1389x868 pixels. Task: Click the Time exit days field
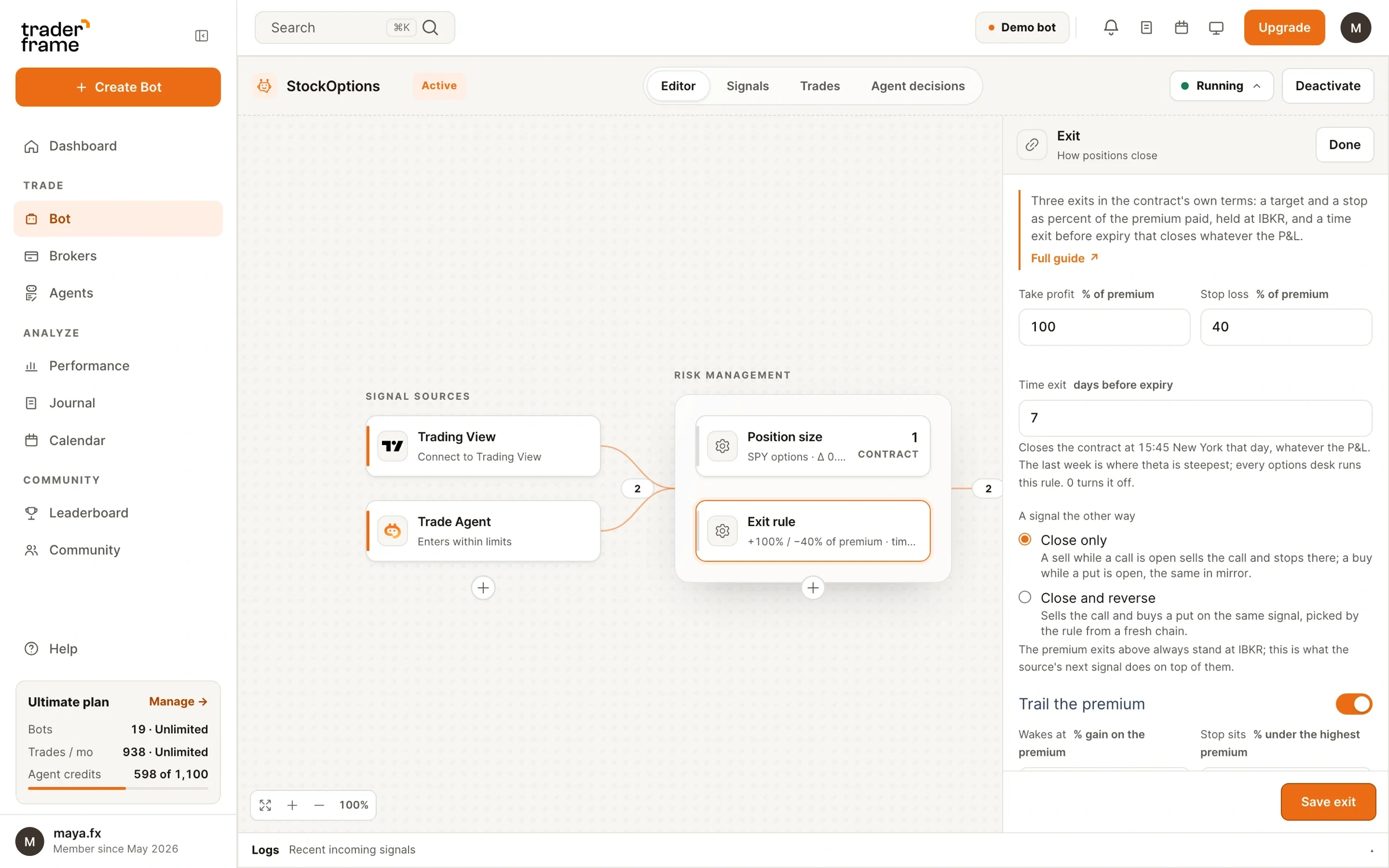click(x=1195, y=418)
